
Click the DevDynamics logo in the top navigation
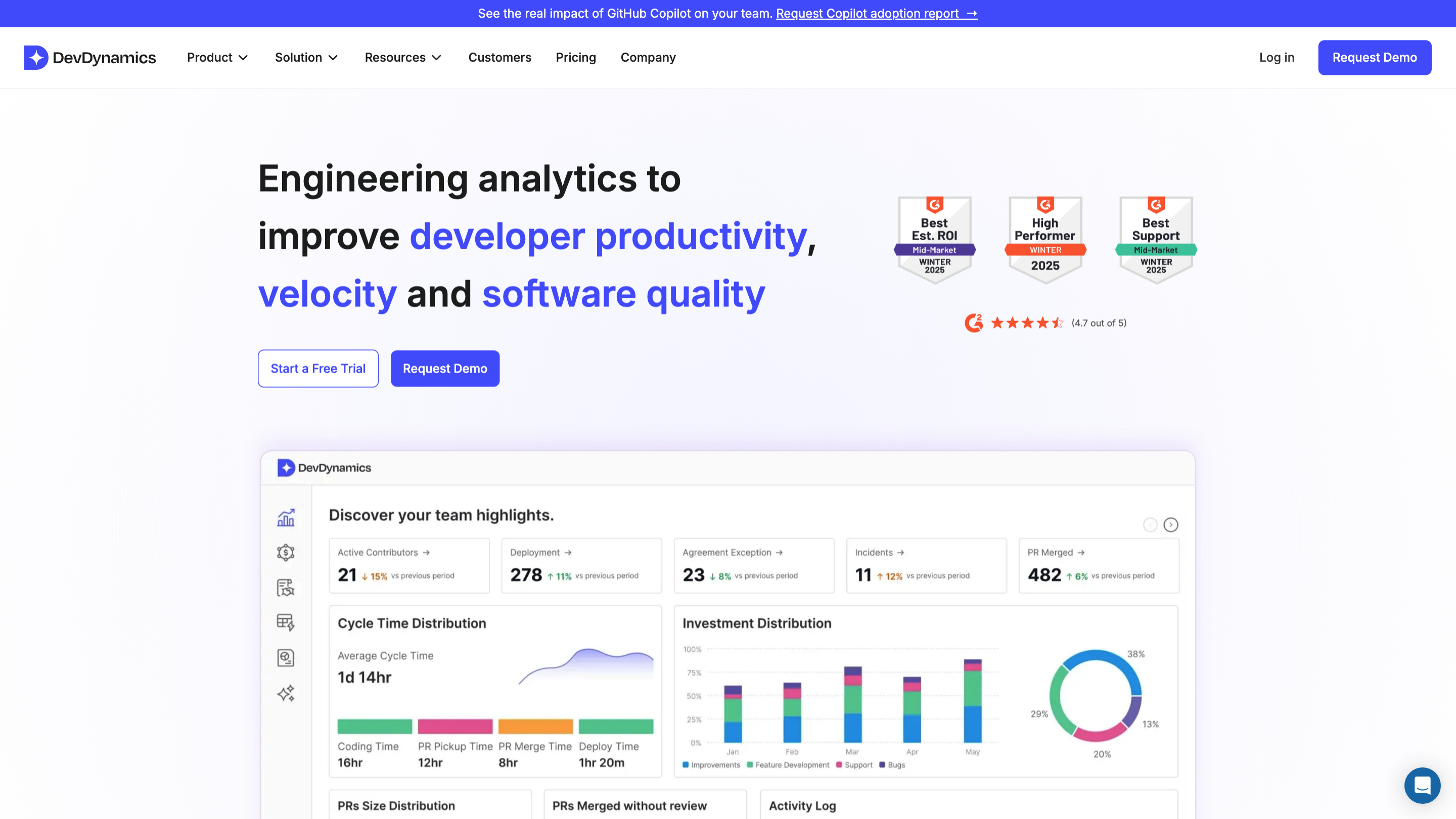point(90,57)
